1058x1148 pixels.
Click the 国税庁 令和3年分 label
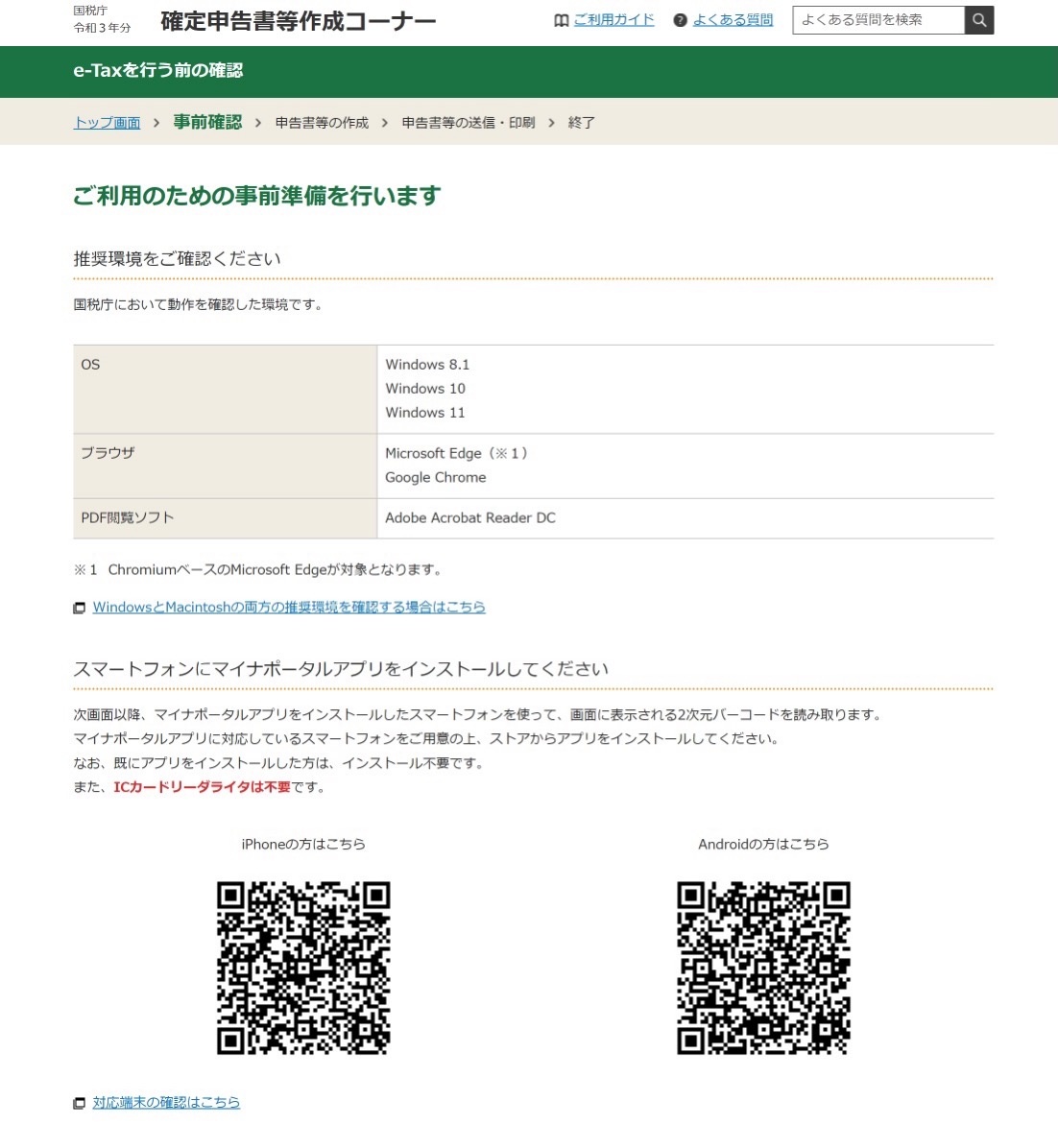[x=102, y=20]
